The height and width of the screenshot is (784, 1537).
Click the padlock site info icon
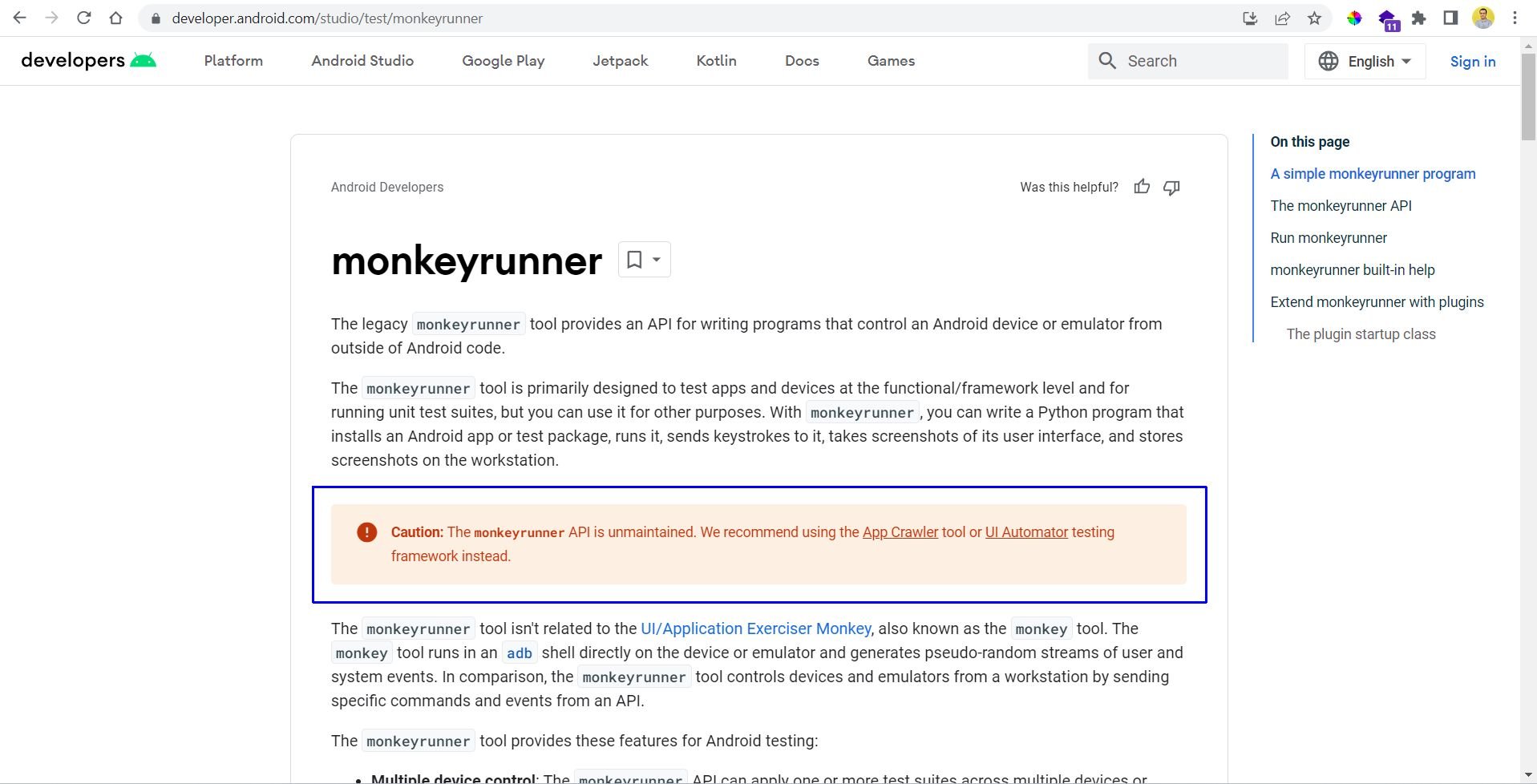[x=156, y=18]
